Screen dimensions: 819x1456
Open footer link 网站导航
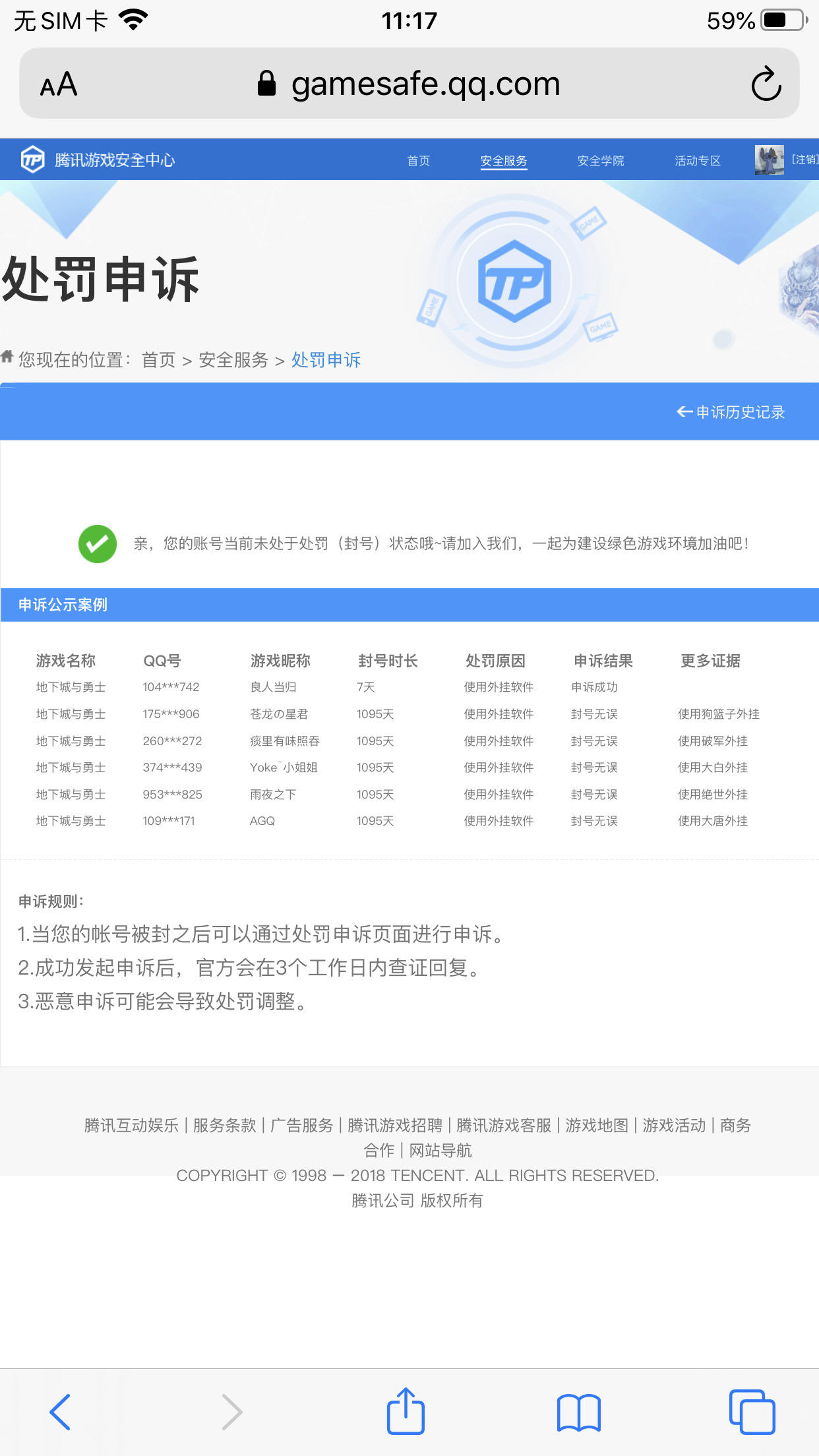point(440,1151)
